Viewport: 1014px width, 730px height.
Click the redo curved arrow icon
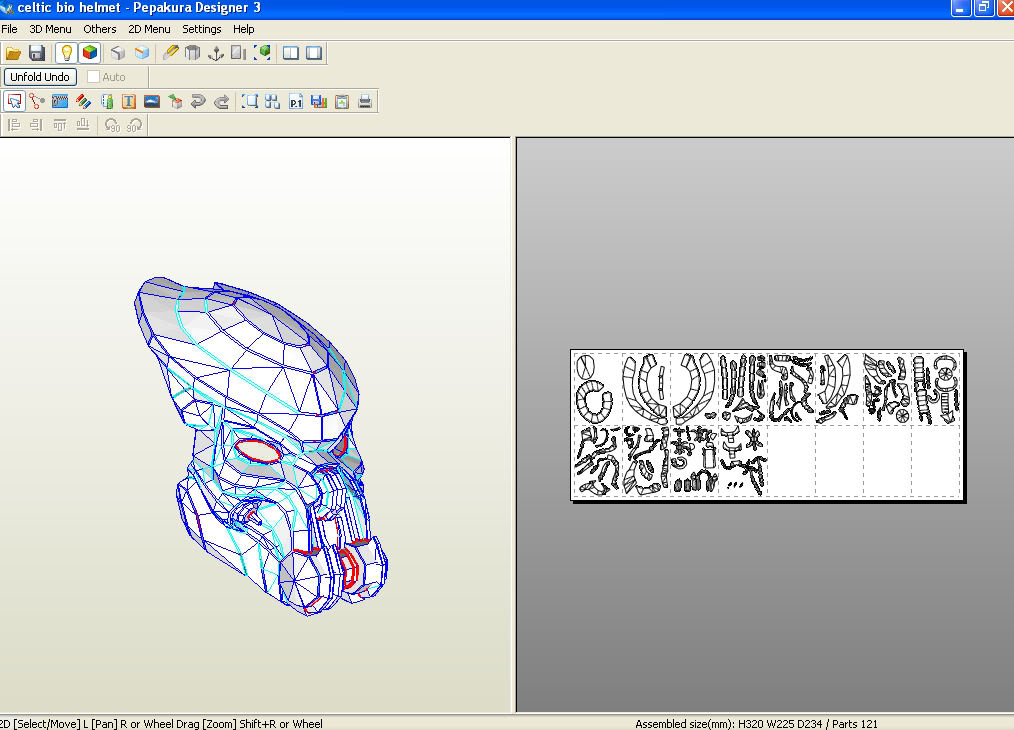click(x=221, y=102)
